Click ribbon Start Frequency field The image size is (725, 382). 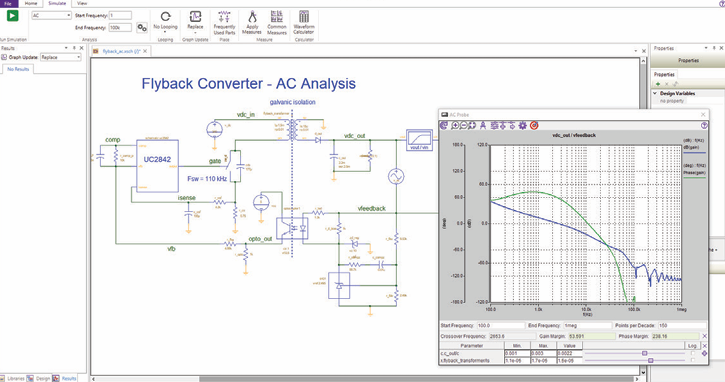(x=120, y=16)
